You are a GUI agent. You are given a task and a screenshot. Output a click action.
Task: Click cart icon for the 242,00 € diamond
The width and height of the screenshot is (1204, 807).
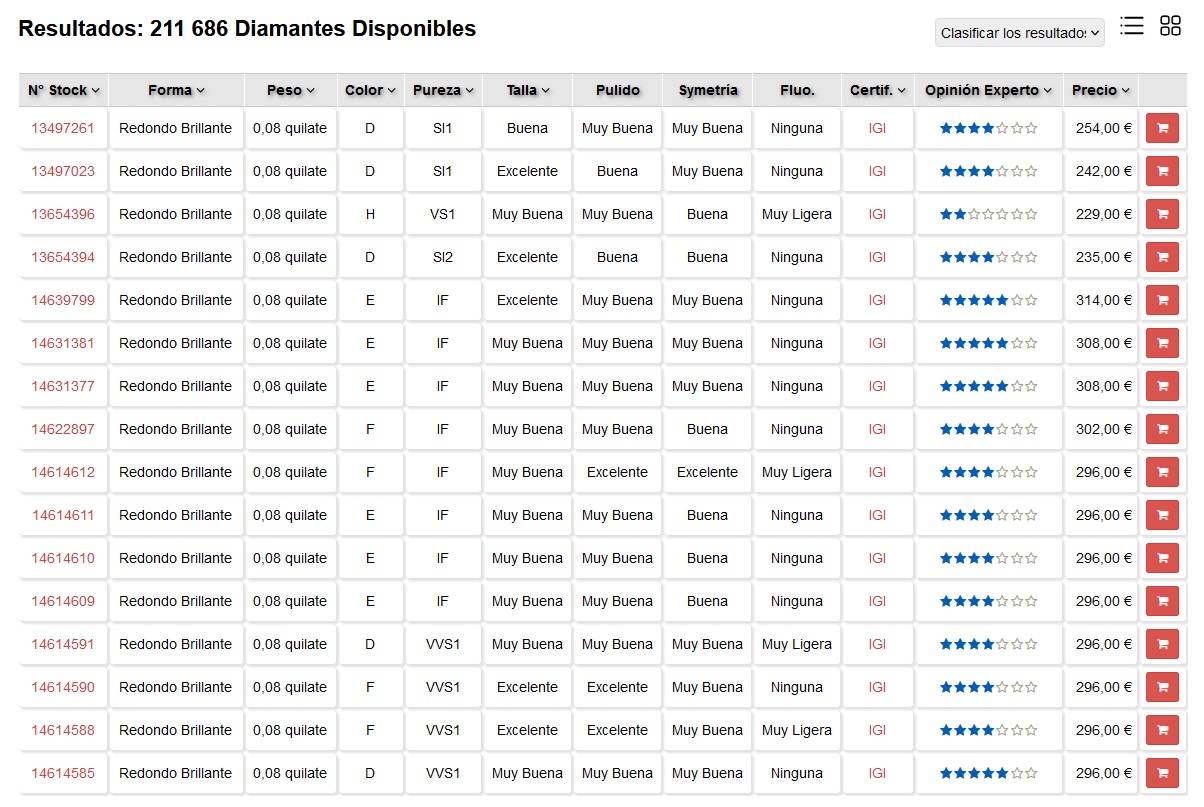coord(1162,171)
